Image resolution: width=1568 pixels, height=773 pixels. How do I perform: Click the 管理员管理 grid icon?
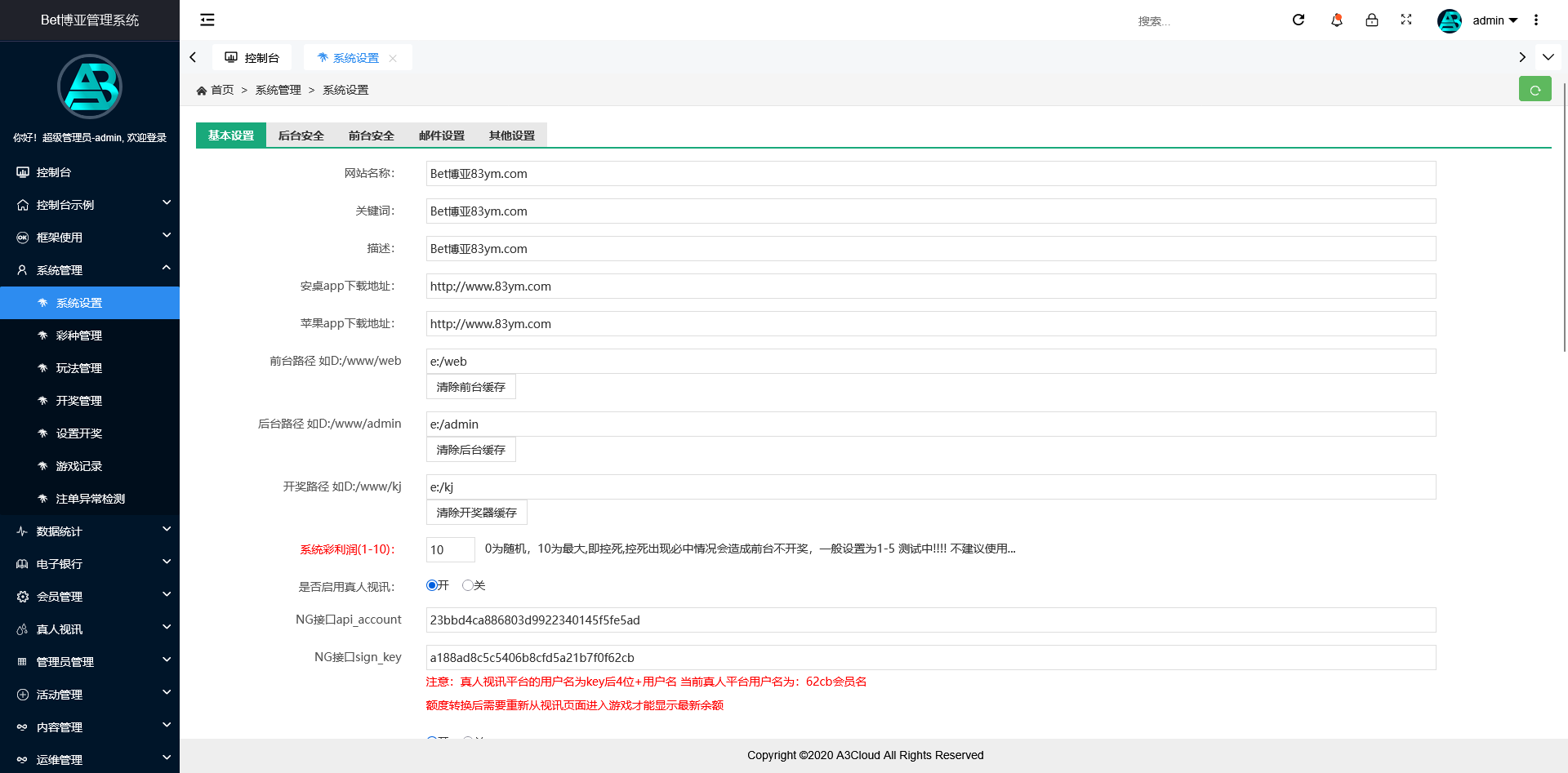pyautogui.click(x=23, y=662)
